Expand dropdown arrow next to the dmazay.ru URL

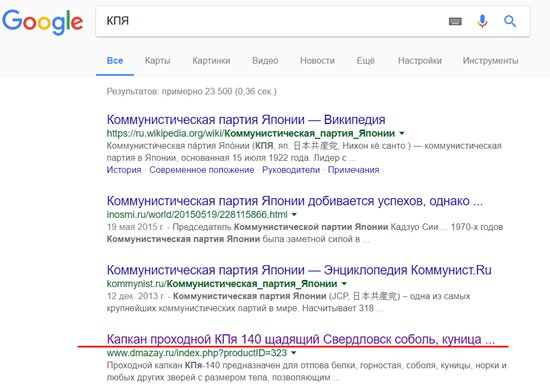pyautogui.click(x=294, y=352)
